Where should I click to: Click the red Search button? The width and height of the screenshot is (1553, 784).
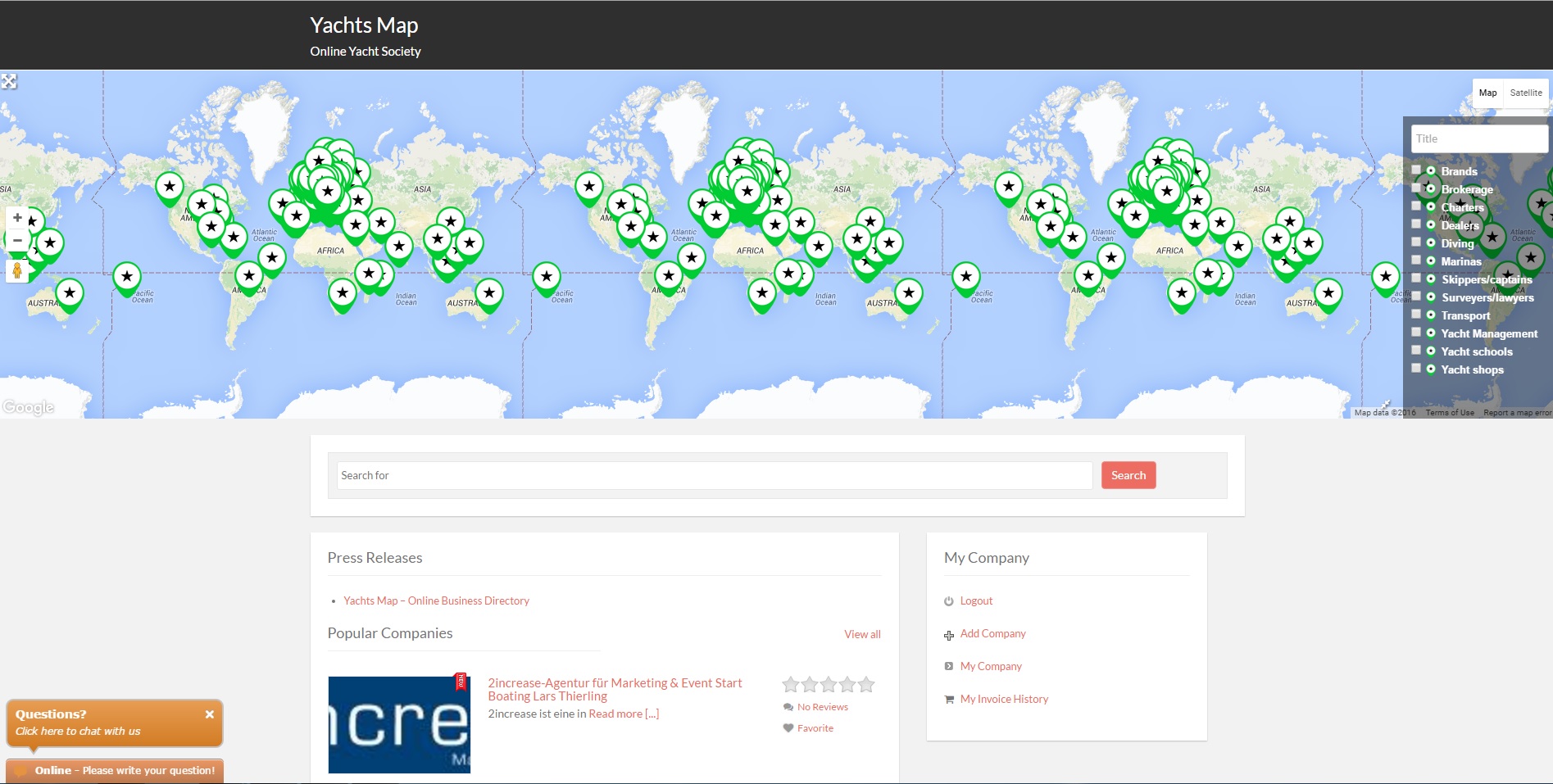1128,475
